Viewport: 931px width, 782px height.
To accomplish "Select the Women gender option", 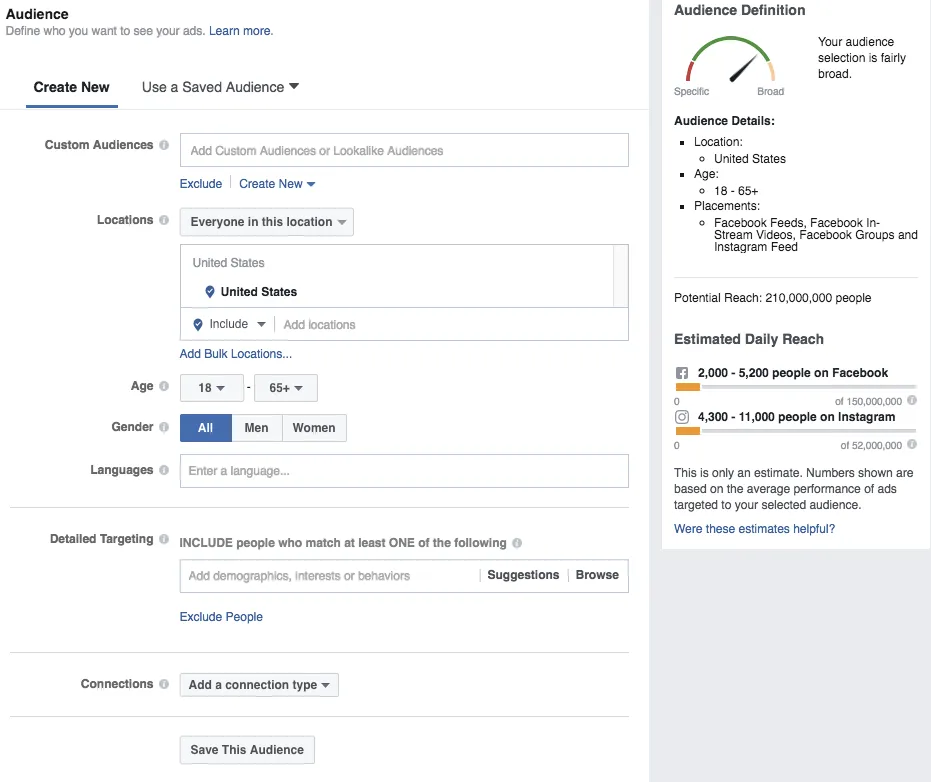I will pos(314,428).
